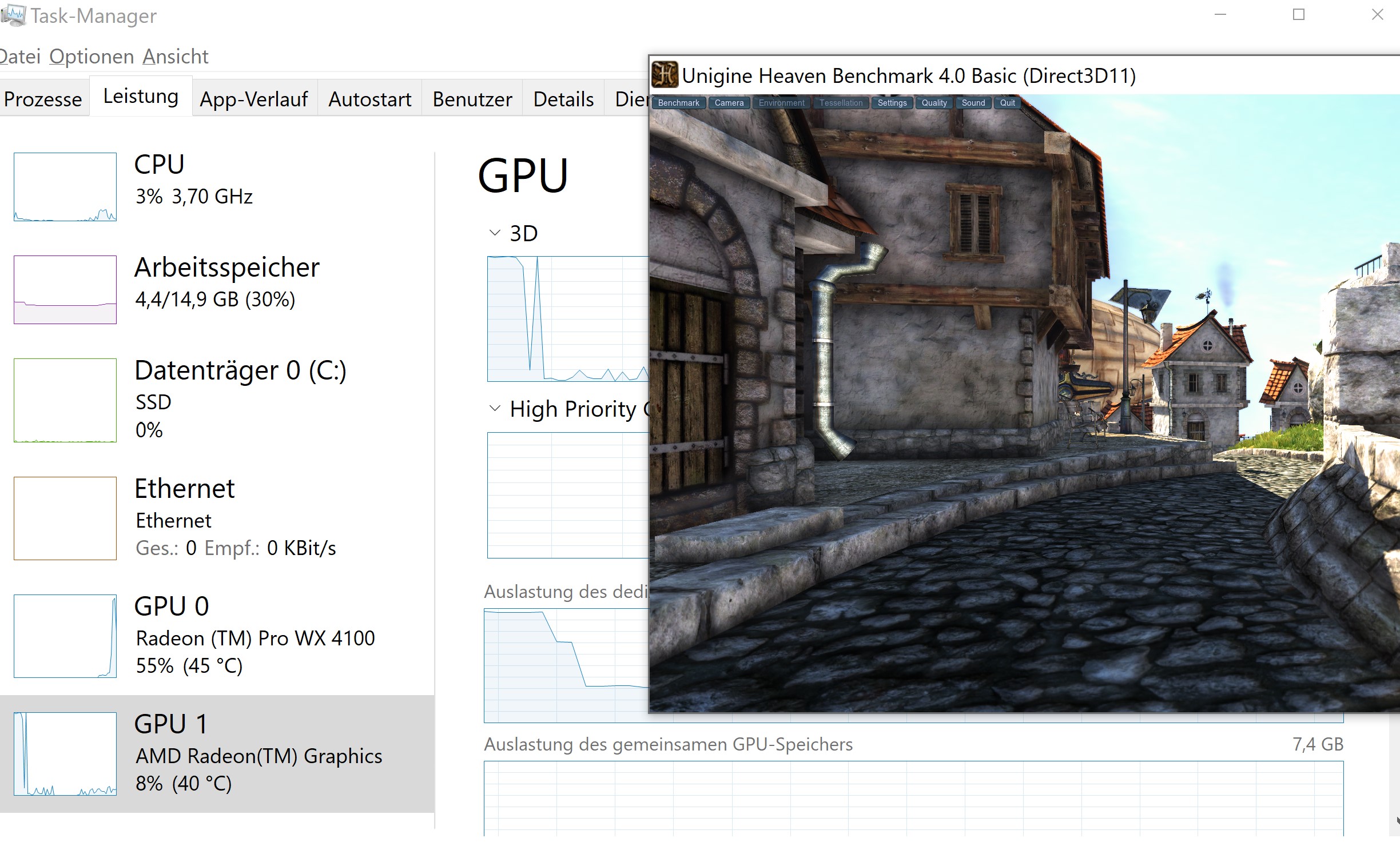Toggle Sound in the Heaven toolbar

pos(973,103)
